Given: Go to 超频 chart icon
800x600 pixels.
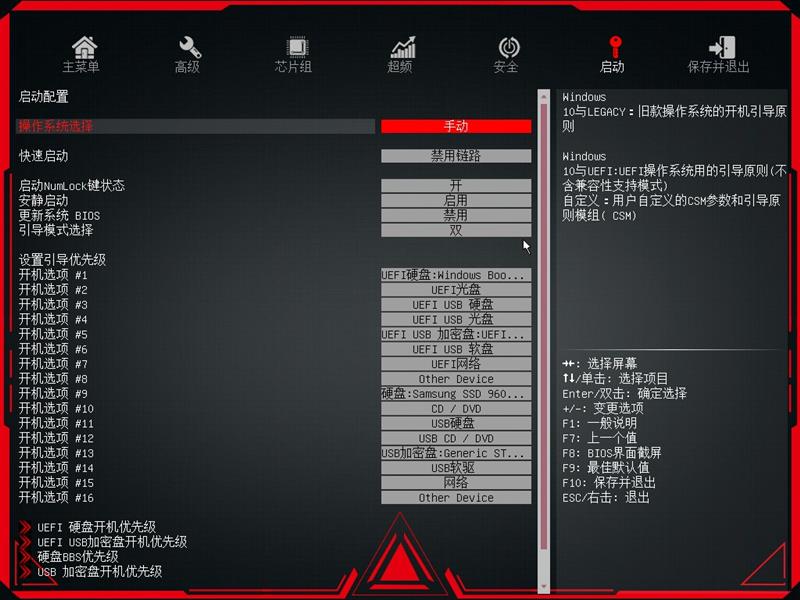Looking at the screenshot, I should click(403, 47).
